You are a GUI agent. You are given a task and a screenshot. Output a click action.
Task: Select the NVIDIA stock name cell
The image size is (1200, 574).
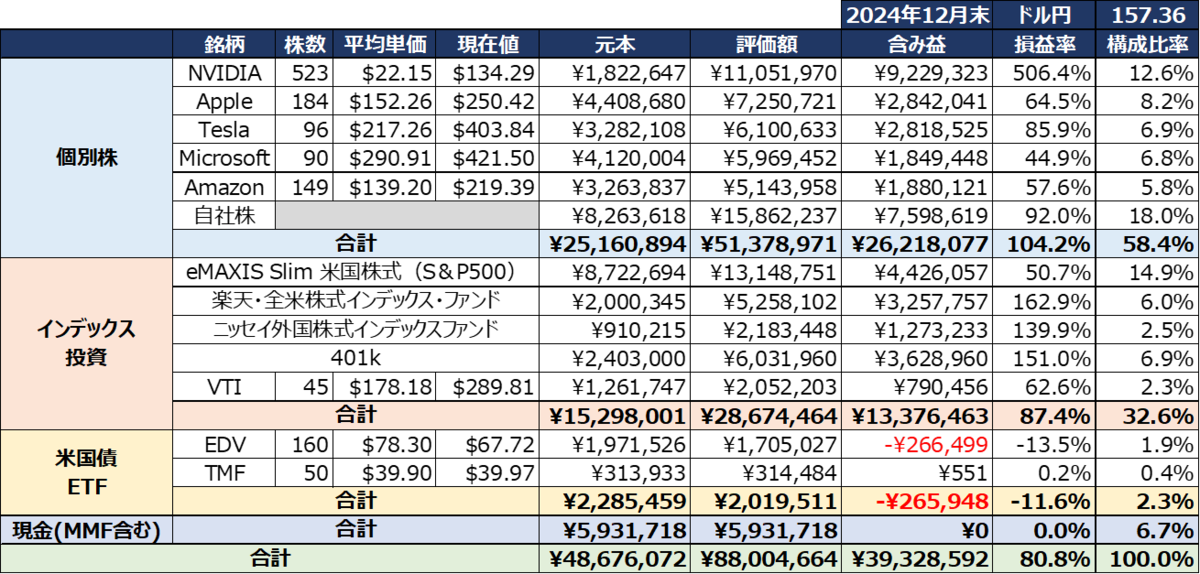(x=224, y=73)
